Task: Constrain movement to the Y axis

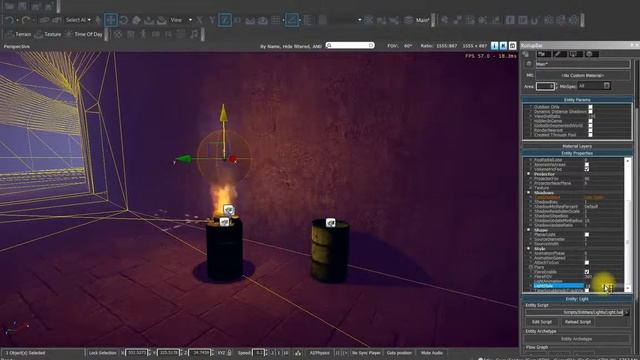Action: [x=212, y=20]
